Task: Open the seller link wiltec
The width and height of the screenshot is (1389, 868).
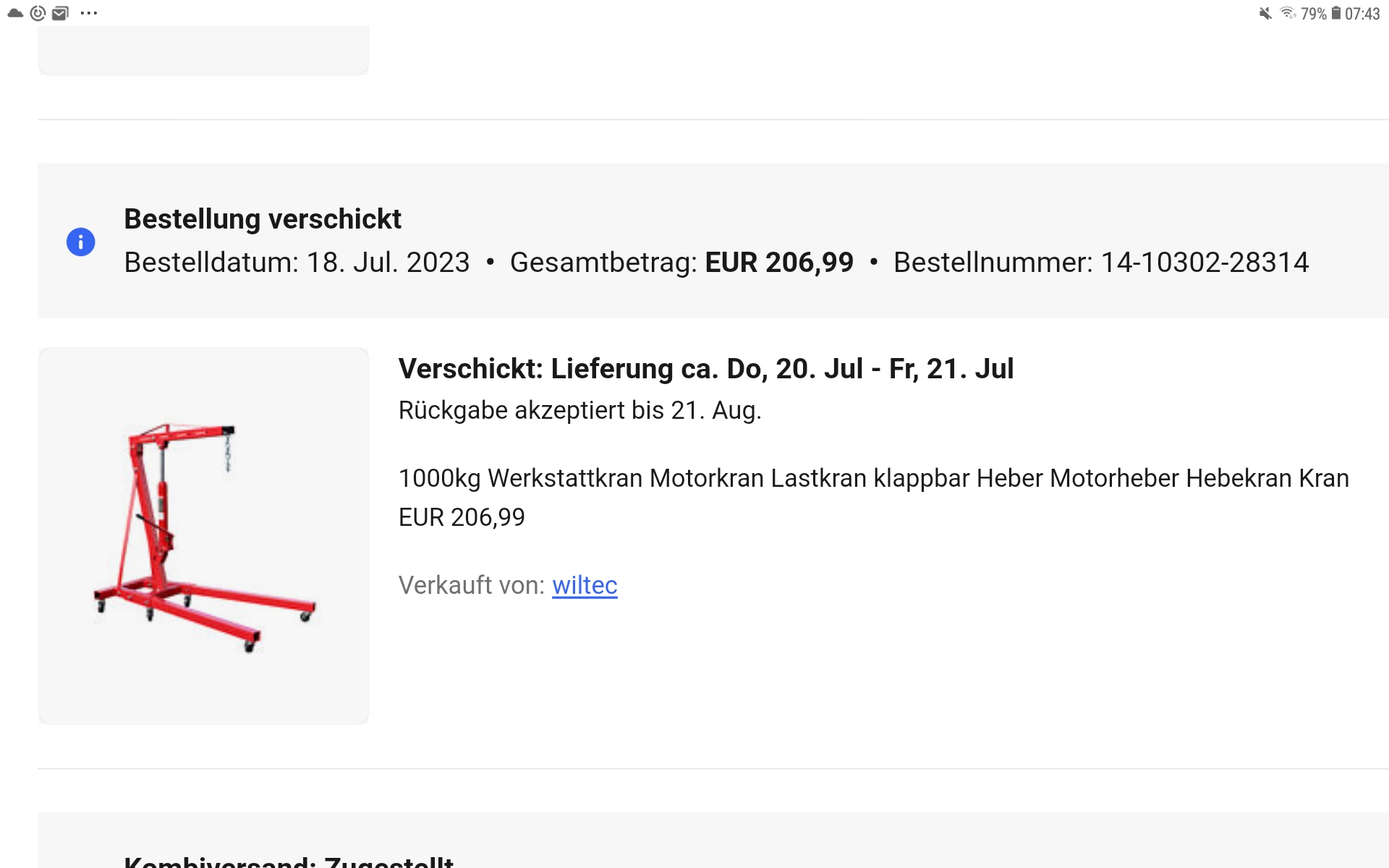Action: tap(585, 585)
